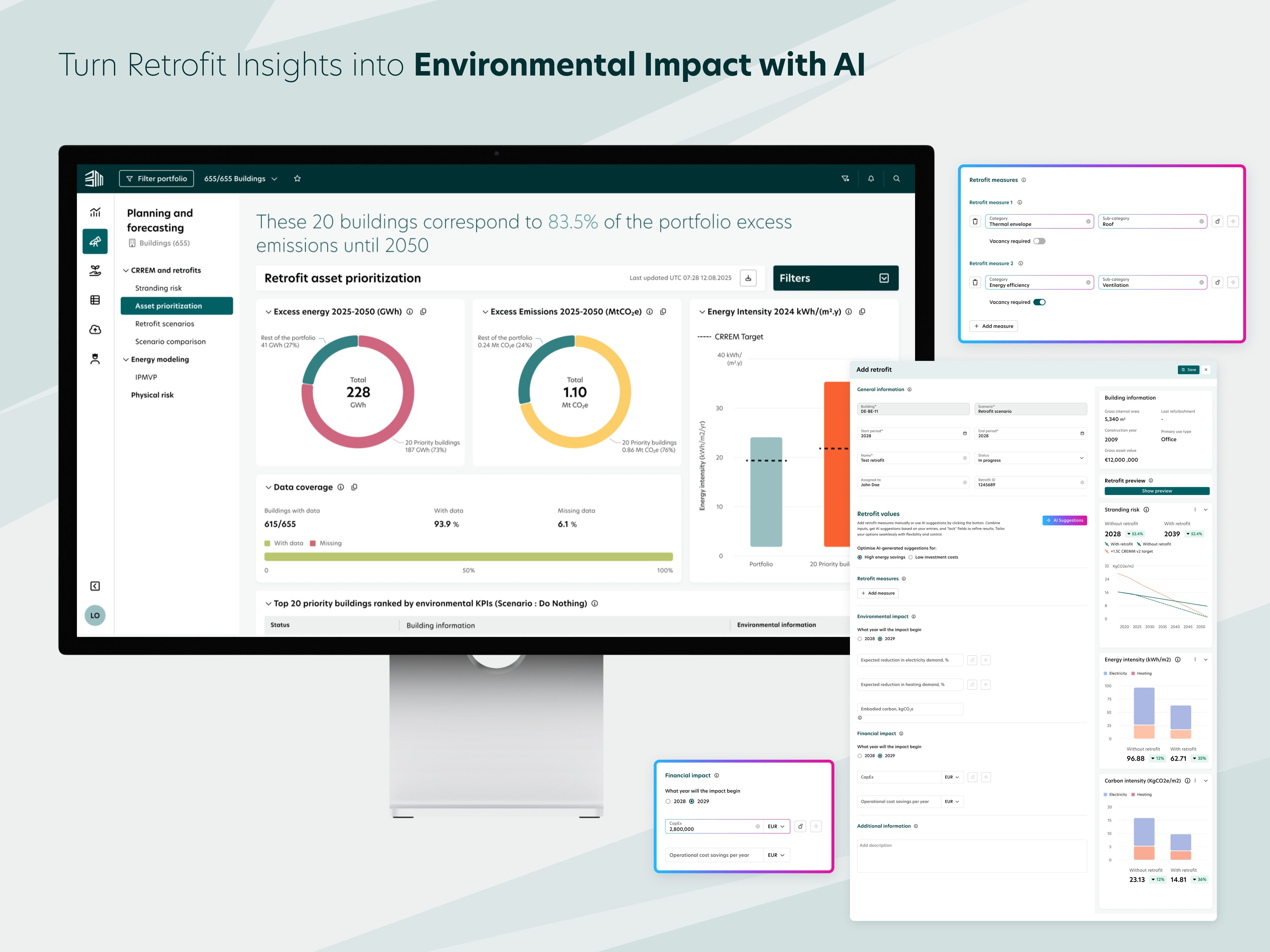Click the AI Suggestions button
Viewport: 1270px width, 952px height.
1065,520
